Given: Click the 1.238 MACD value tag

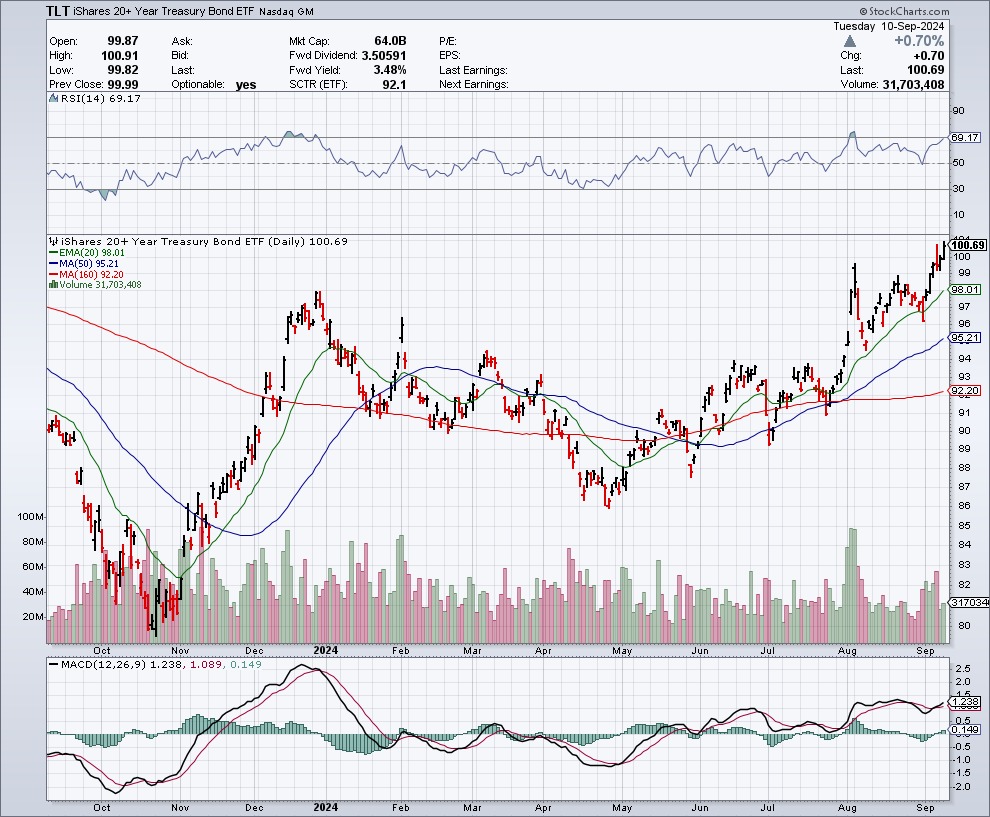Looking at the screenshot, I should click(963, 702).
